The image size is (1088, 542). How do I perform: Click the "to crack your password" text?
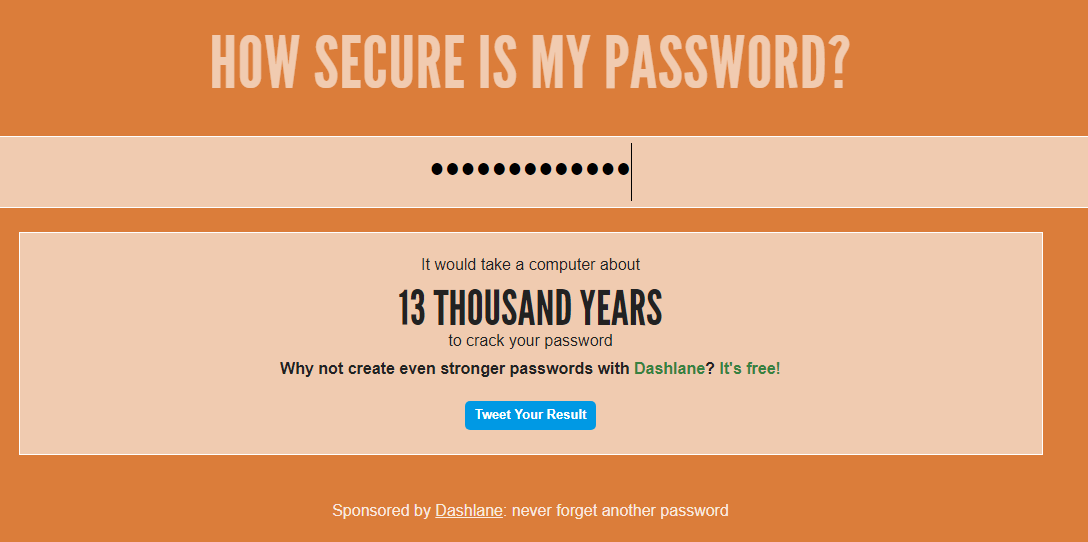[530, 341]
